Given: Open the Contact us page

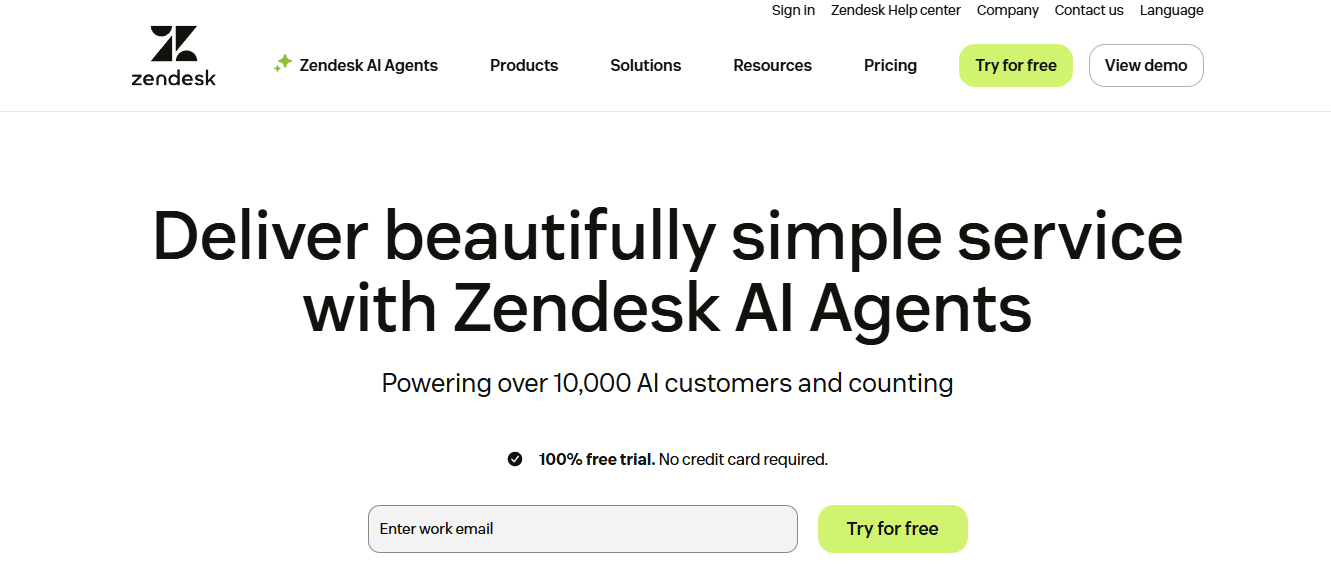Looking at the screenshot, I should tap(1089, 10).
